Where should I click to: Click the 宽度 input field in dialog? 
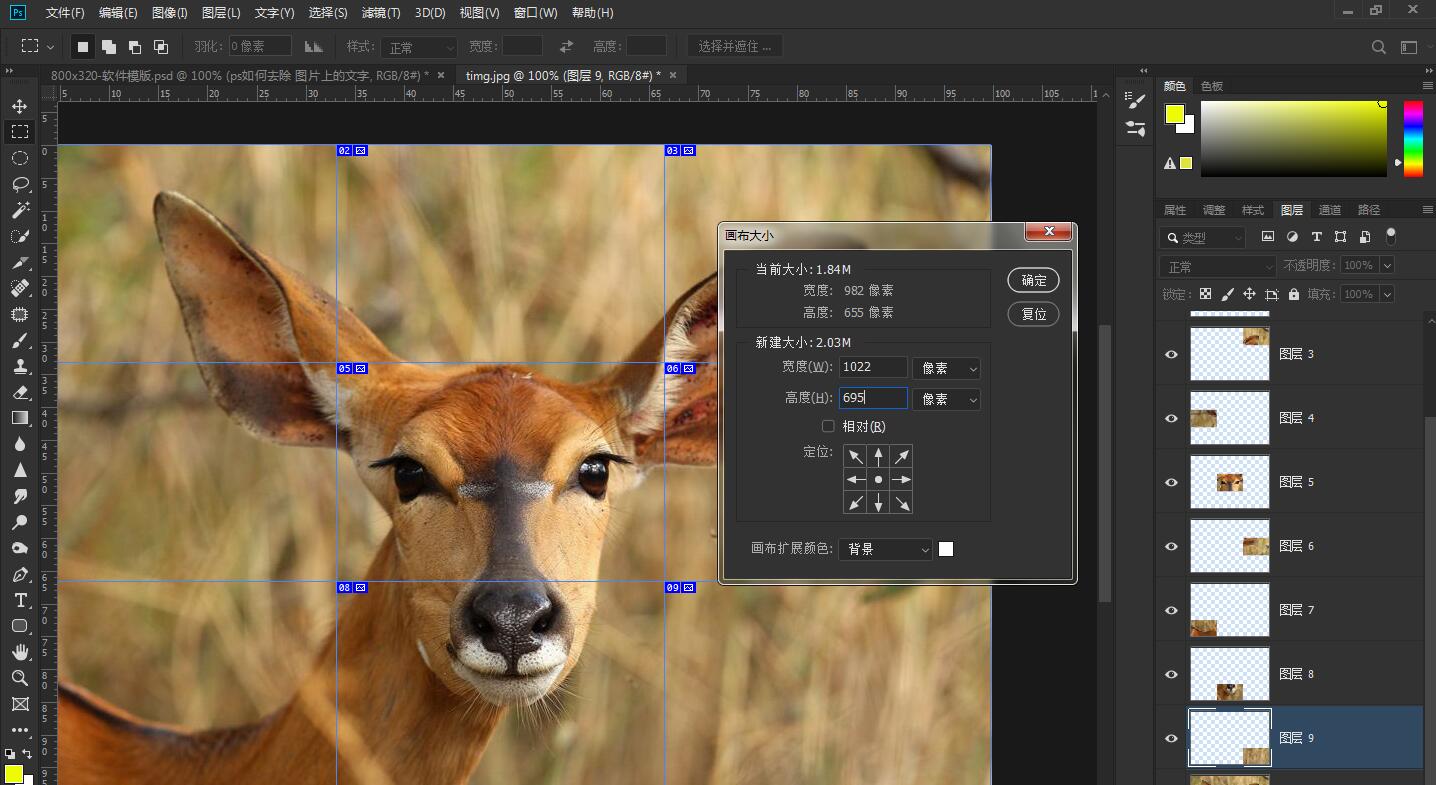[872, 367]
